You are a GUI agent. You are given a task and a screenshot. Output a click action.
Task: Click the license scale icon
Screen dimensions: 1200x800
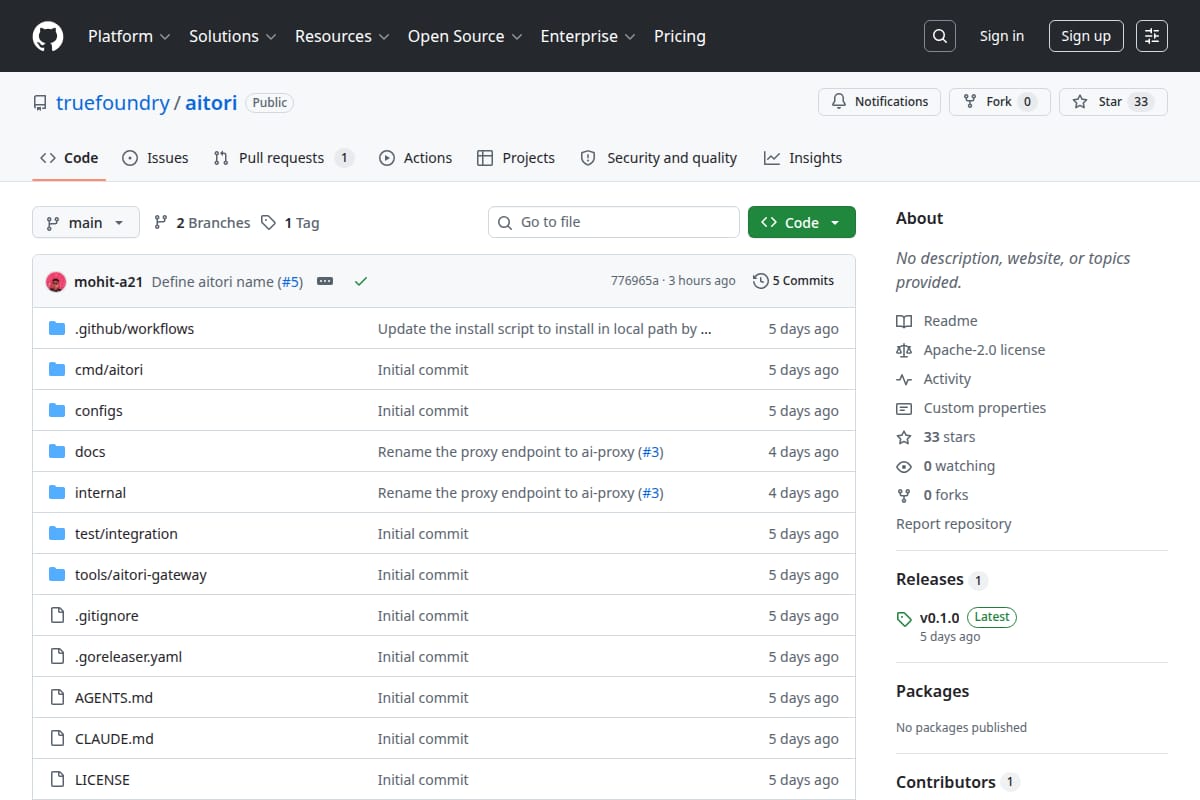pos(904,350)
